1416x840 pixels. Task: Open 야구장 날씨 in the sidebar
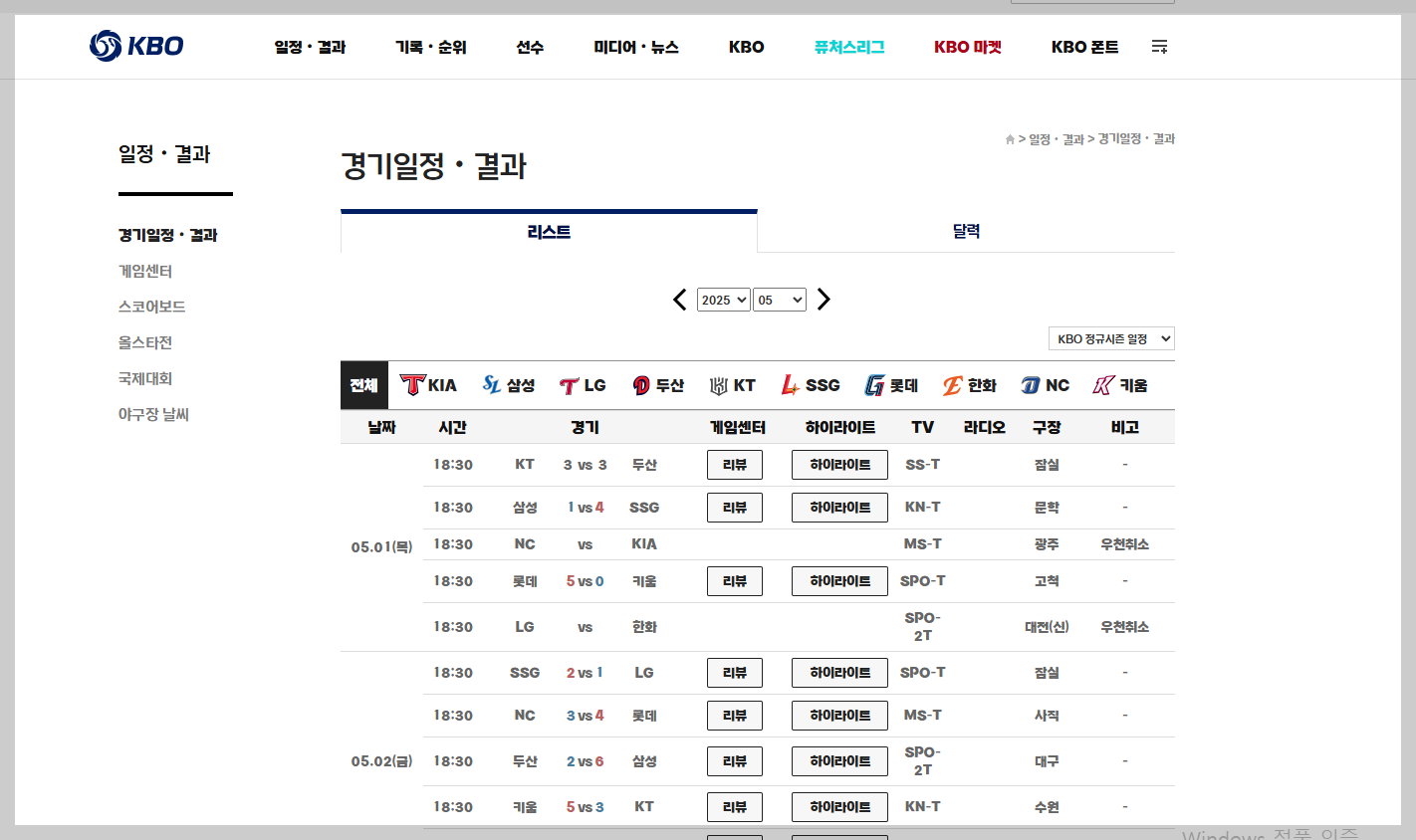tap(153, 414)
